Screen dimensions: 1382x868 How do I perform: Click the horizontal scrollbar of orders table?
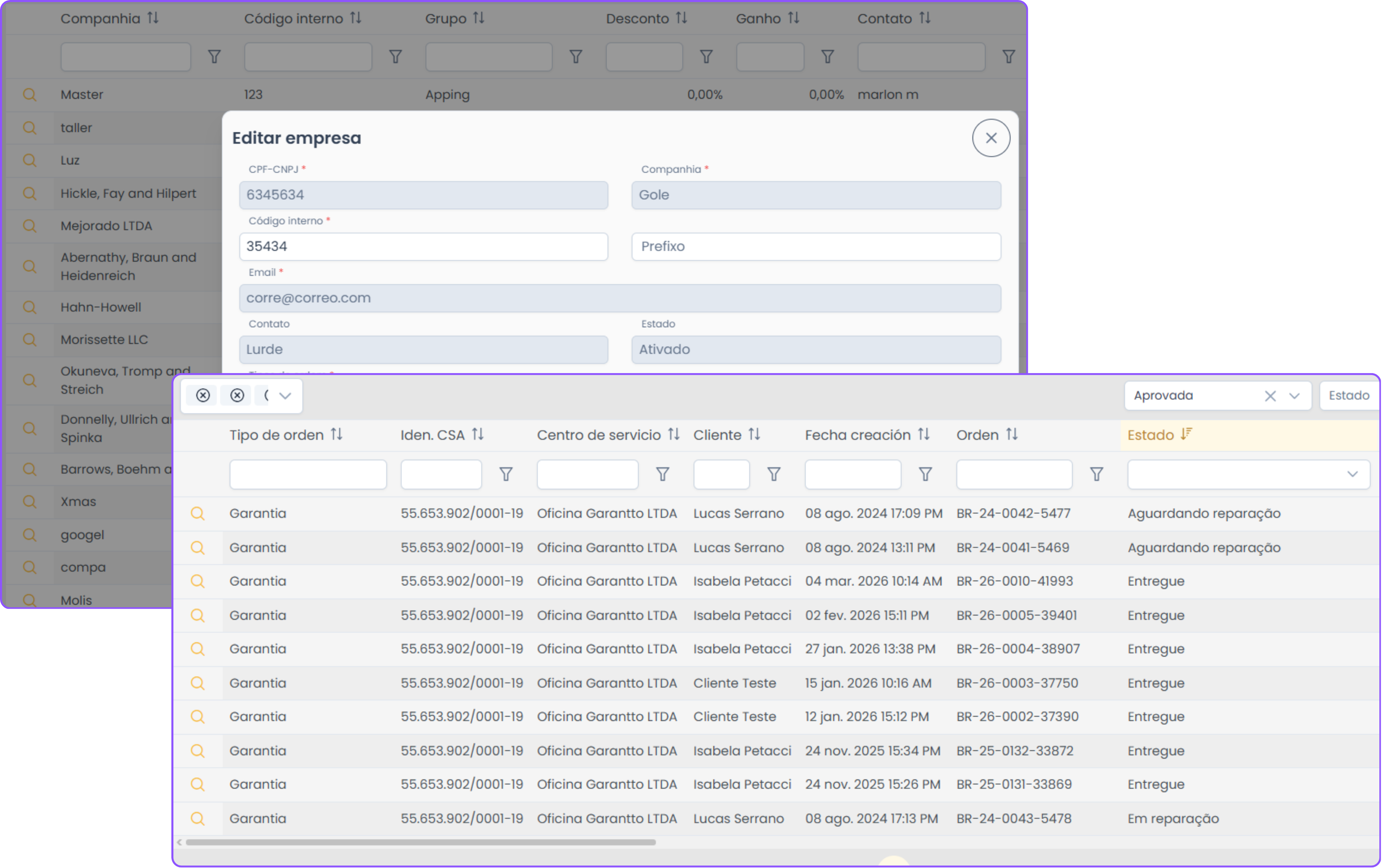click(420, 842)
